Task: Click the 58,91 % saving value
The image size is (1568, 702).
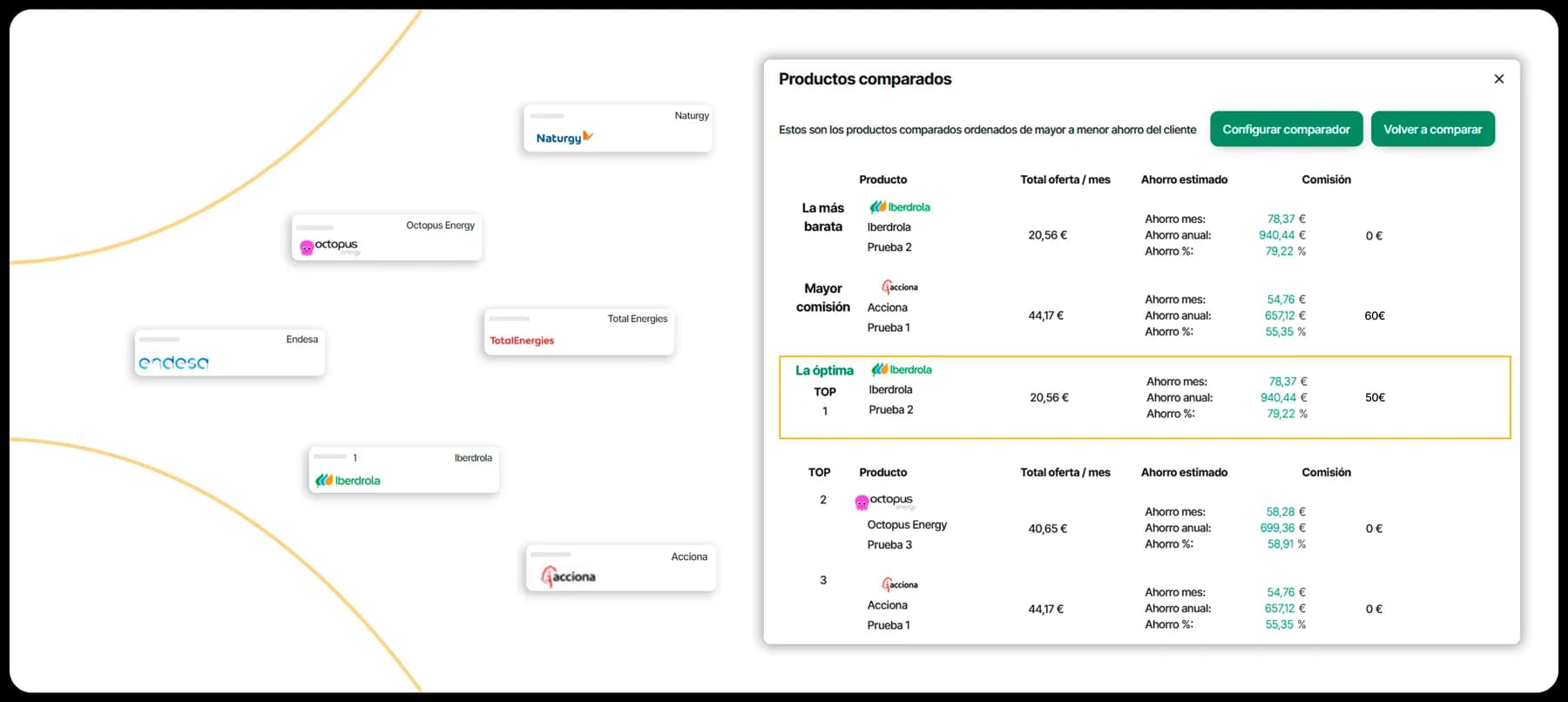Action: (x=1287, y=544)
